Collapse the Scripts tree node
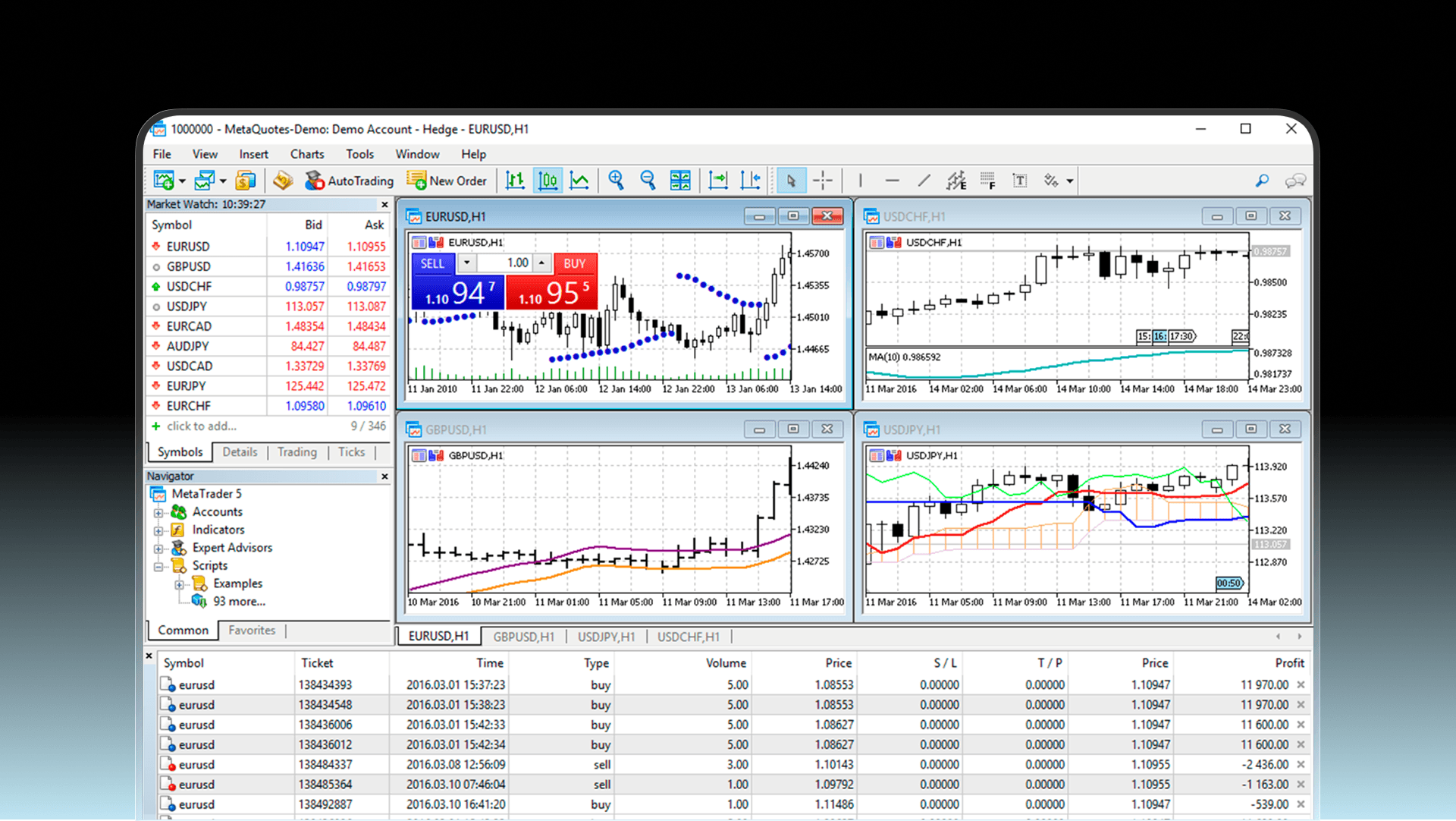Viewport: 1456px width, 821px height. pyautogui.click(x=158, y=567)
